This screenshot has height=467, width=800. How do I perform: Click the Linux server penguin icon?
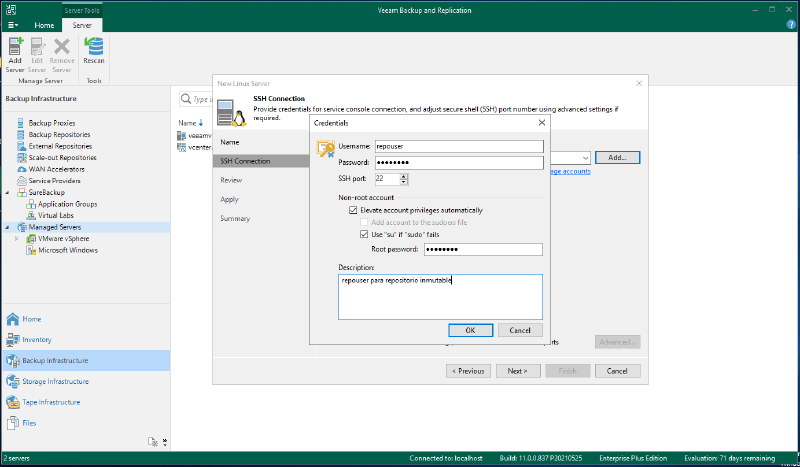click(231, 113)
